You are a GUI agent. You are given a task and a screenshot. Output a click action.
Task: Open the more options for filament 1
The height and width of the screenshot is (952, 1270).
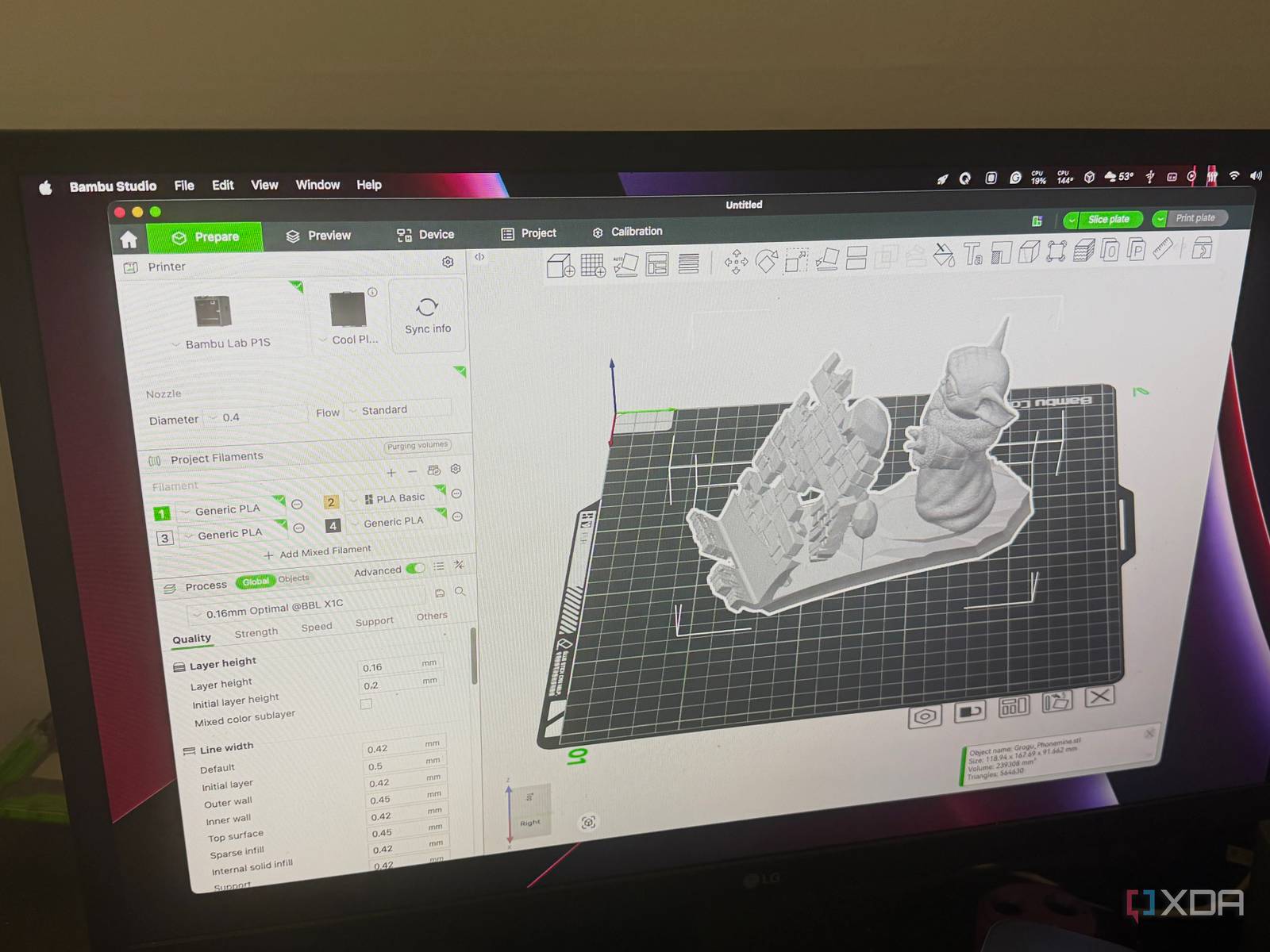pyautogui.click(x=297, y=505)
